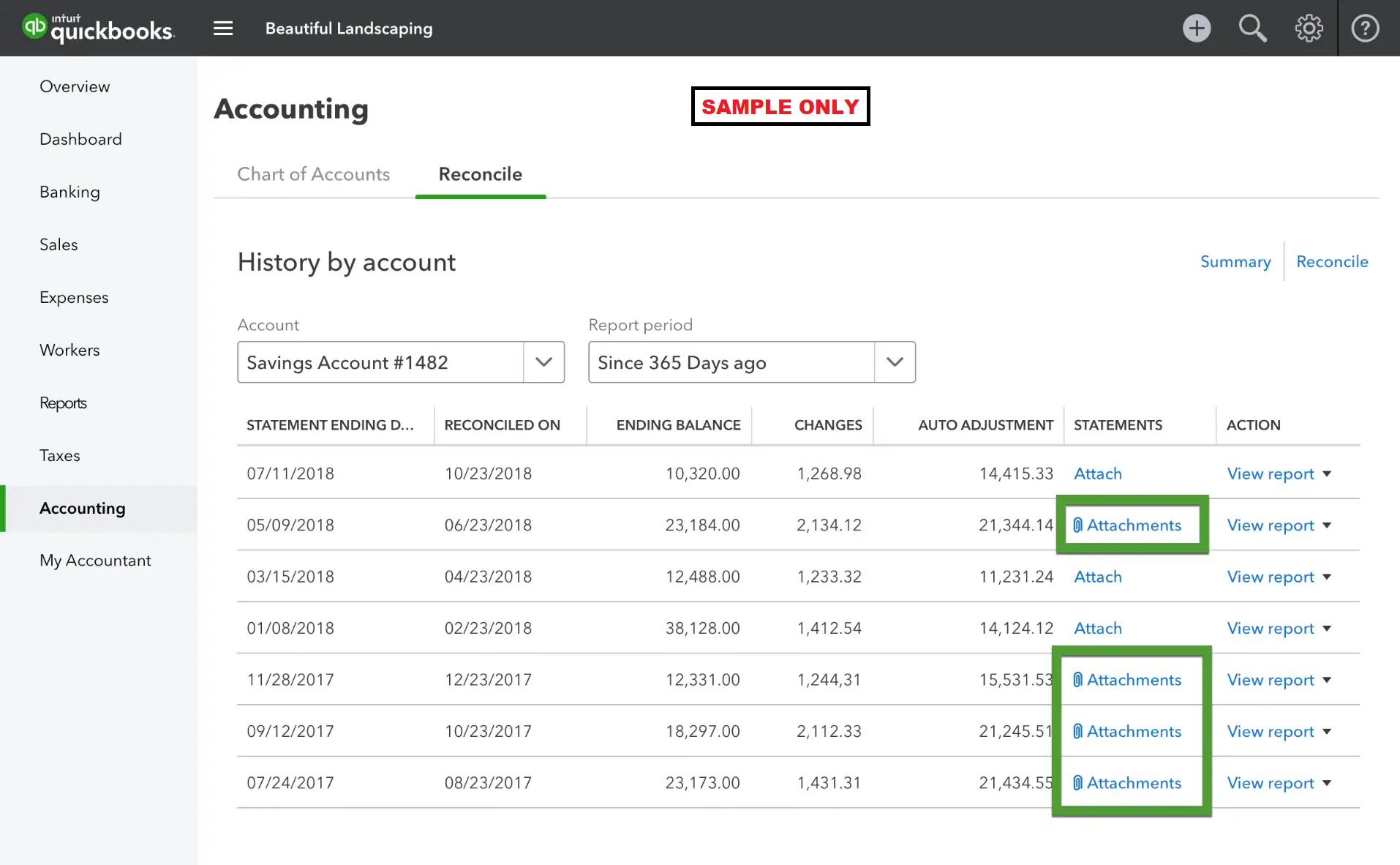Click paperclip icon in 09/12/2017 row
Image resolution: width=1400 pixels, height=865 pixels.
pos(1077,731)
